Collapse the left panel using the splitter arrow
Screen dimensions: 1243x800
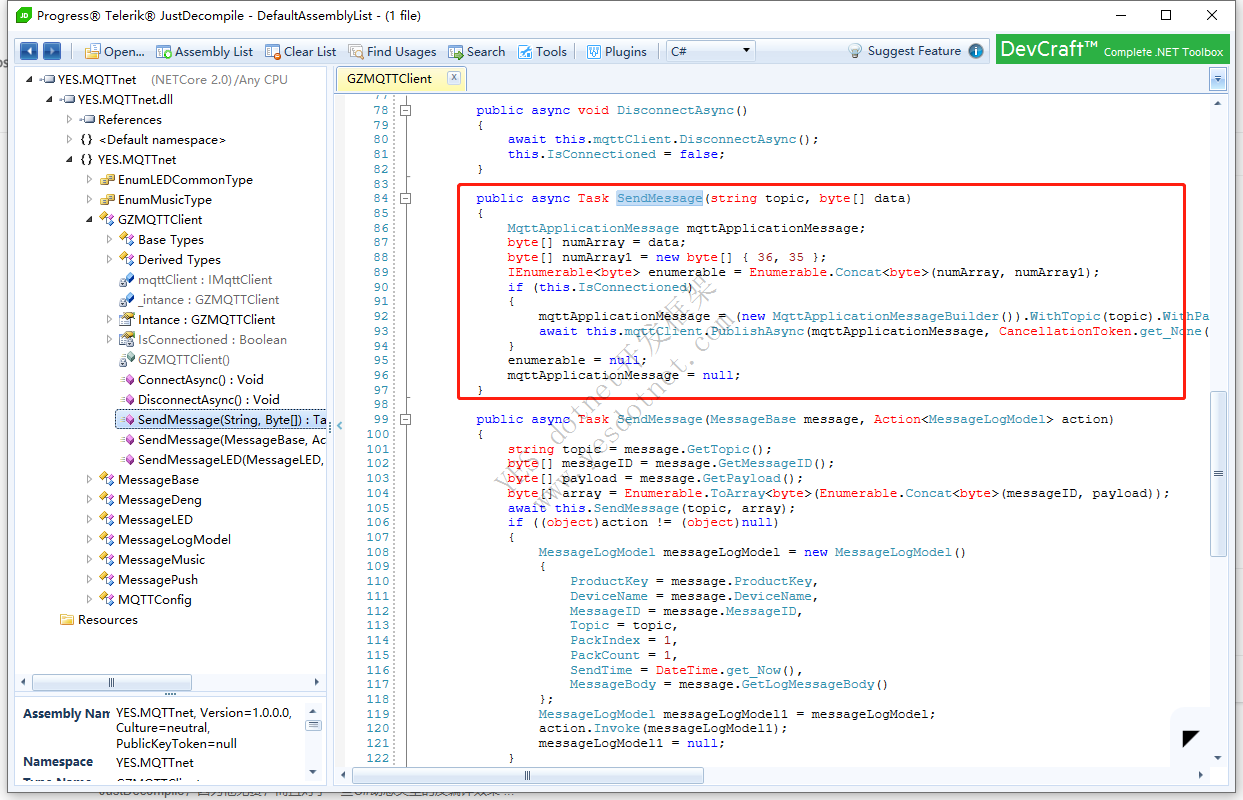(339, 425)
